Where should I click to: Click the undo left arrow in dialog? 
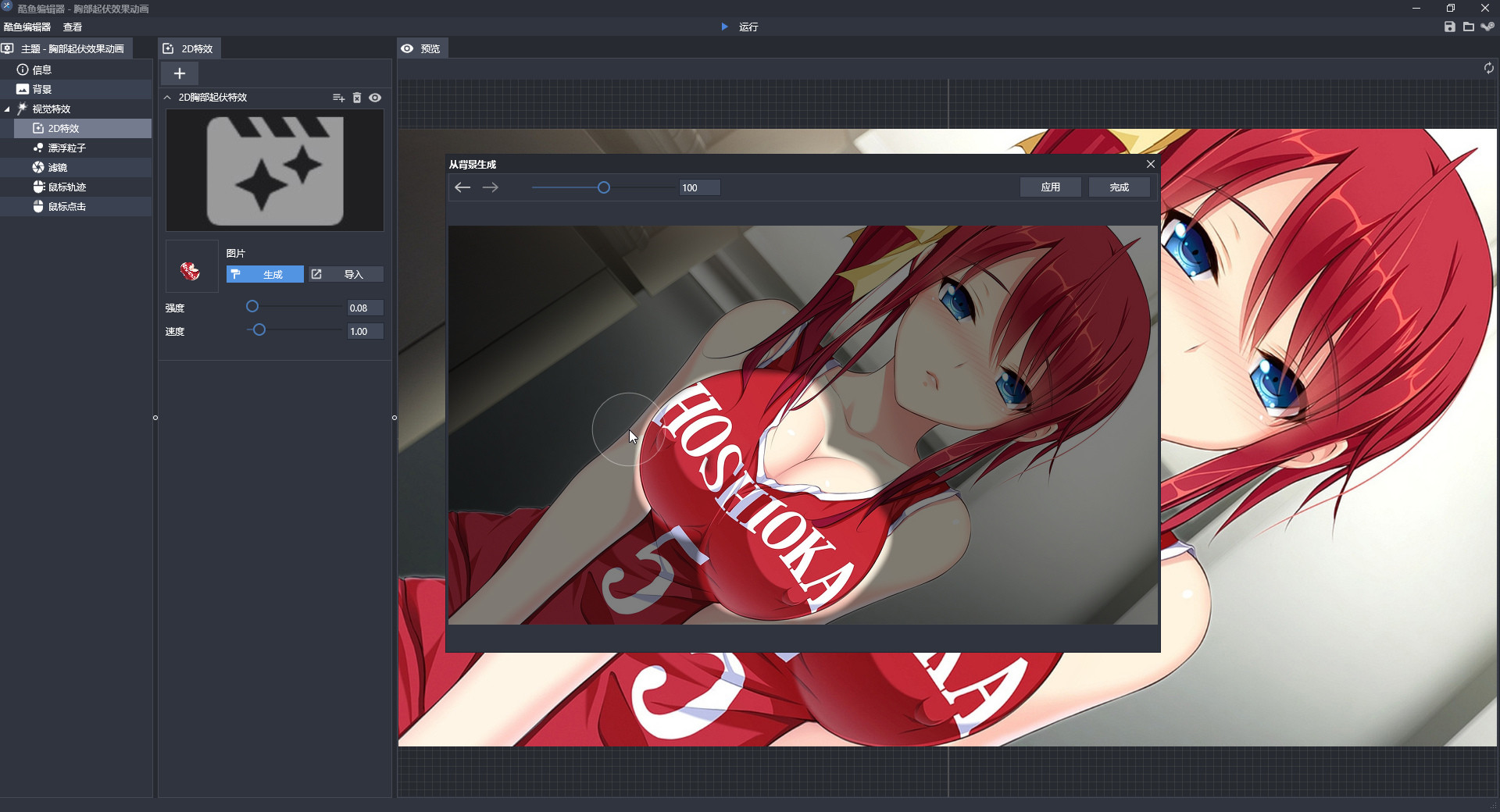pos(462,187)
